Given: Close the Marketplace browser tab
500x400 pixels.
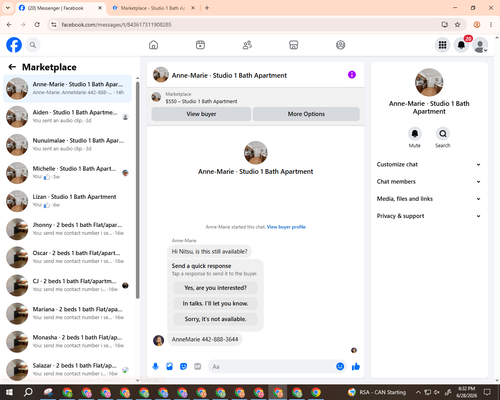Looking at the screenshot, I should tap(193, 8).
